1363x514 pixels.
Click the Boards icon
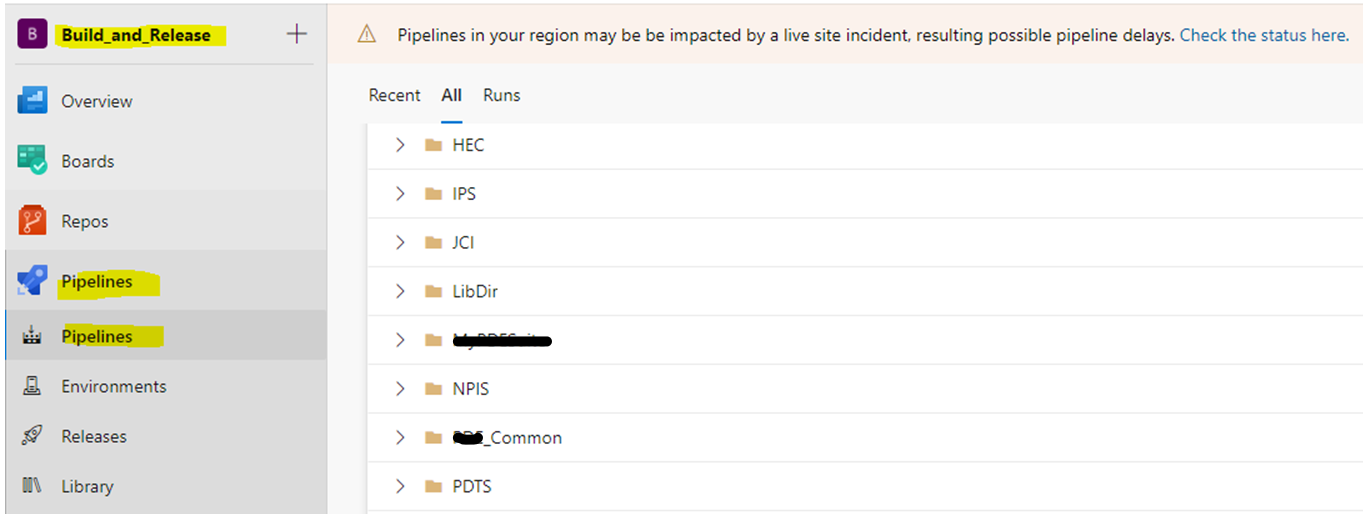click(x=32, y=161)
